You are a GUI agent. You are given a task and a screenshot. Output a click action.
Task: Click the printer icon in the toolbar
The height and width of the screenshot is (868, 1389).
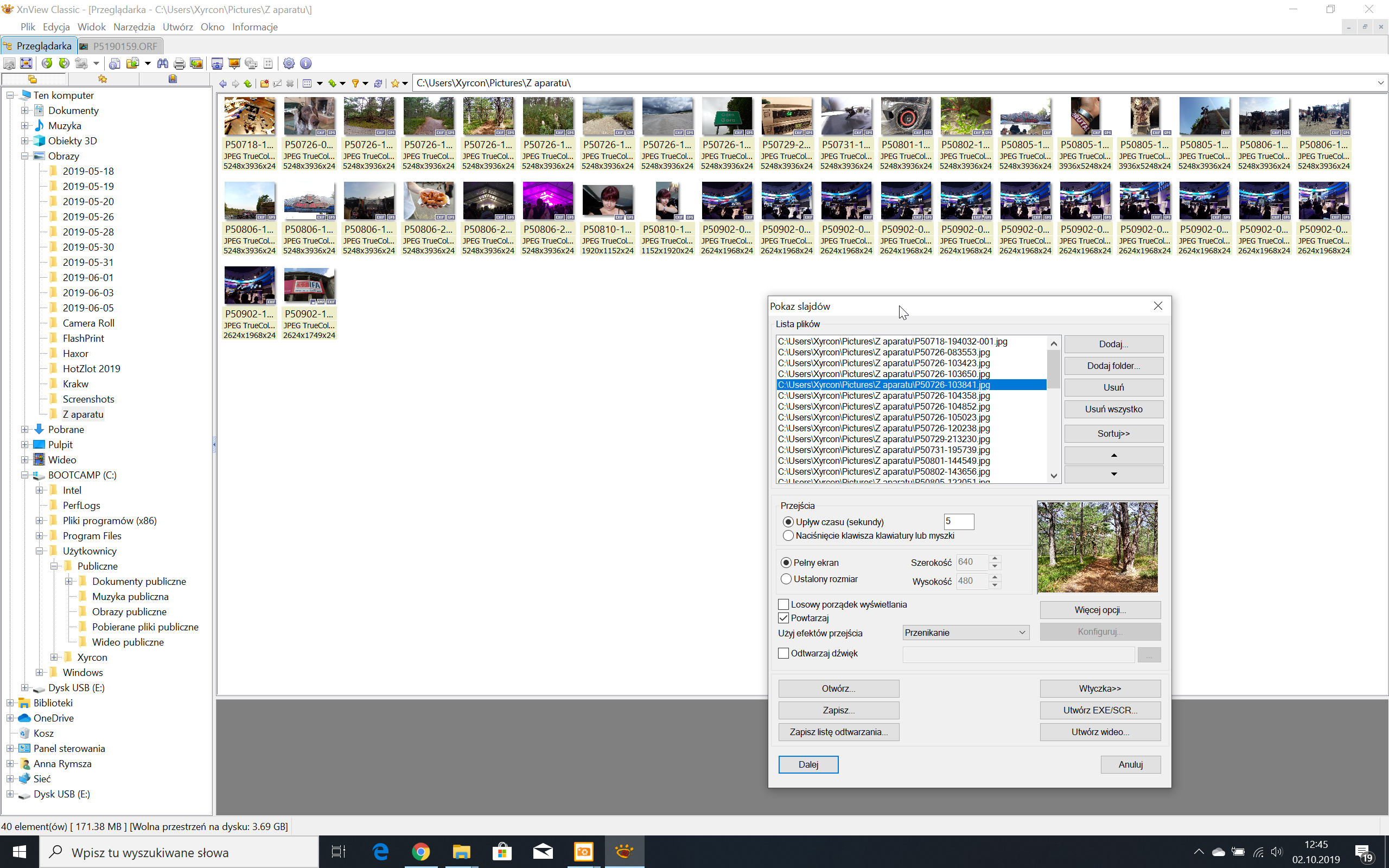[179, 63]
